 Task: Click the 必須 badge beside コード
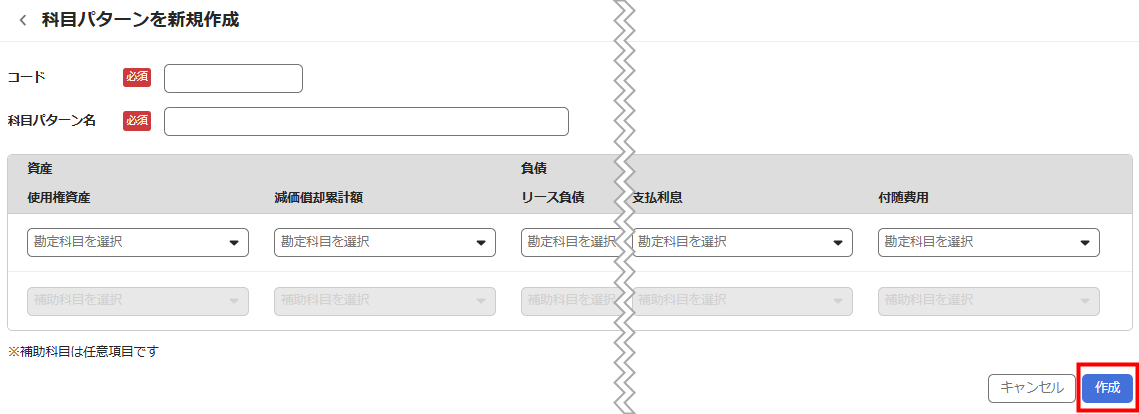tap(137, 77)
